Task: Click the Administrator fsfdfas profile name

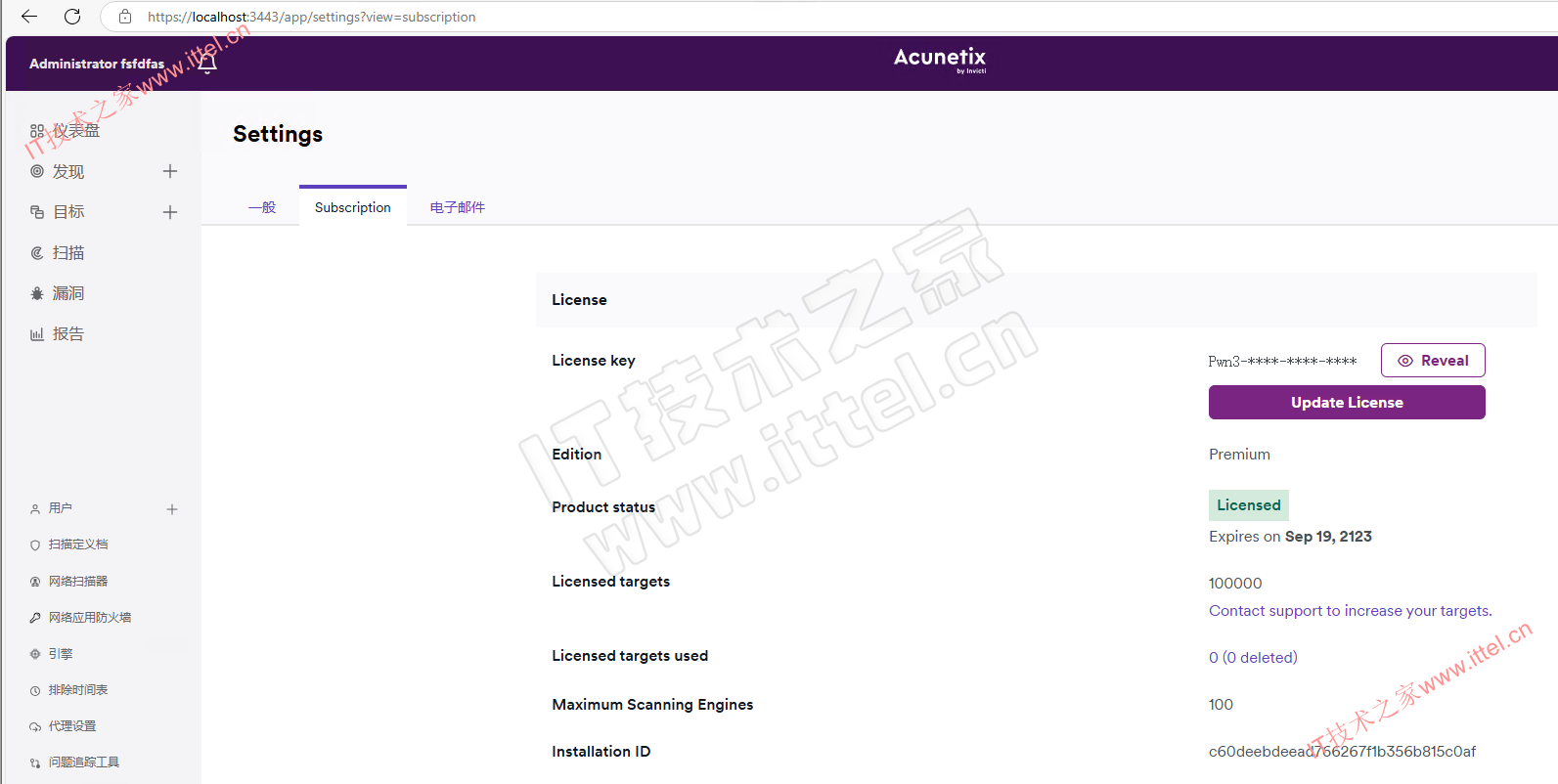Action: pos(97,64)
